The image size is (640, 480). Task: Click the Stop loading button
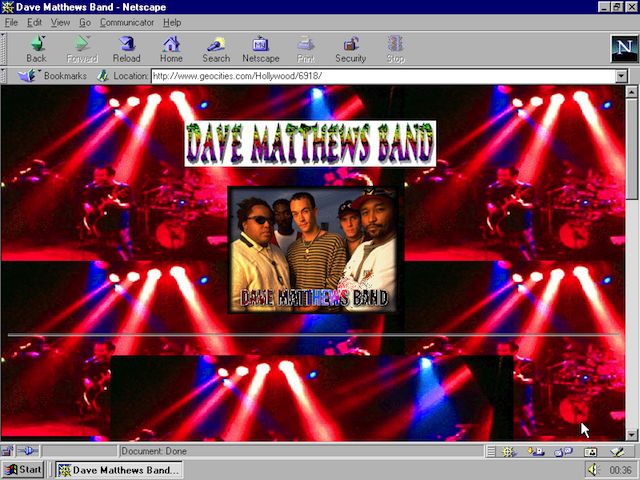pyautogui.click(x=396, y=49)
